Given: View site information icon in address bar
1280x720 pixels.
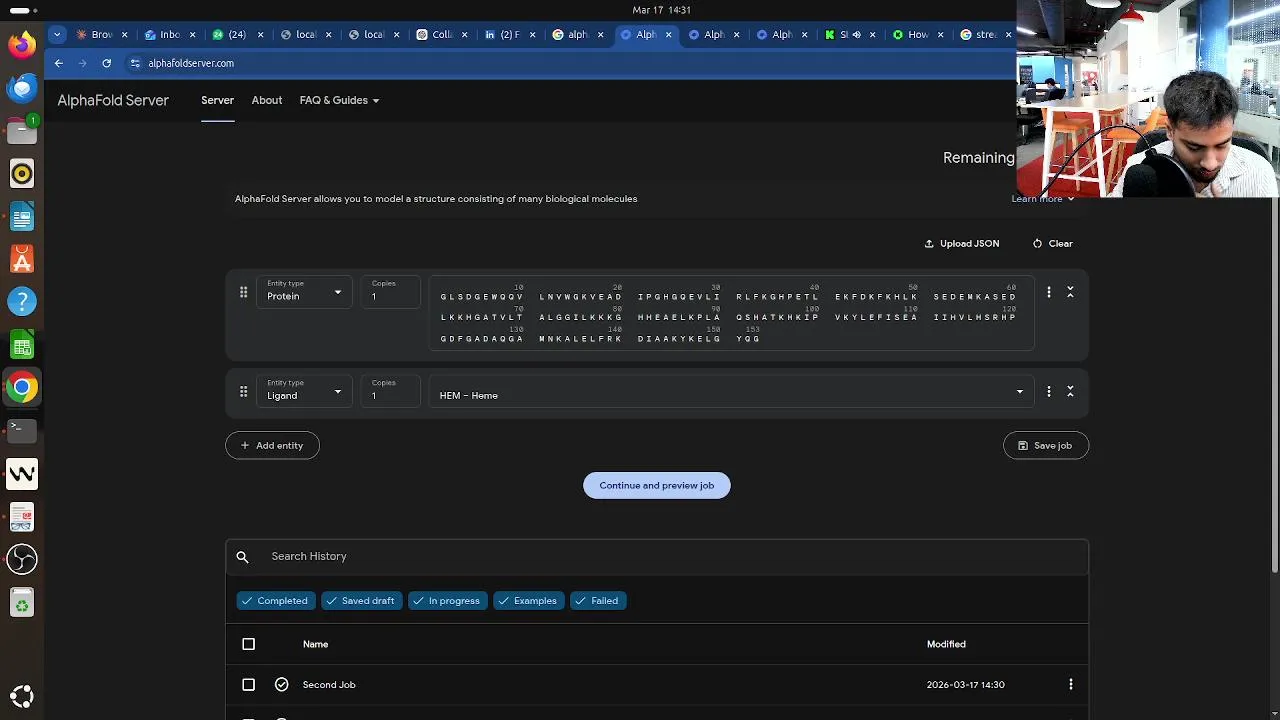Looking at the screenshot, I should point(135,63).
